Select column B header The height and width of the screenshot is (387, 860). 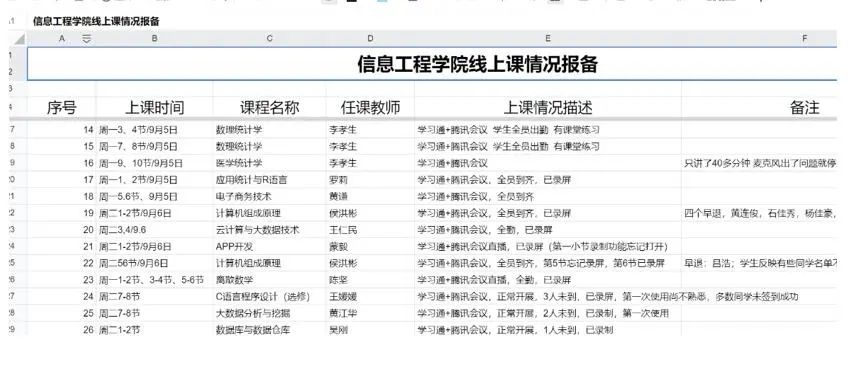(x=155, y=38)
